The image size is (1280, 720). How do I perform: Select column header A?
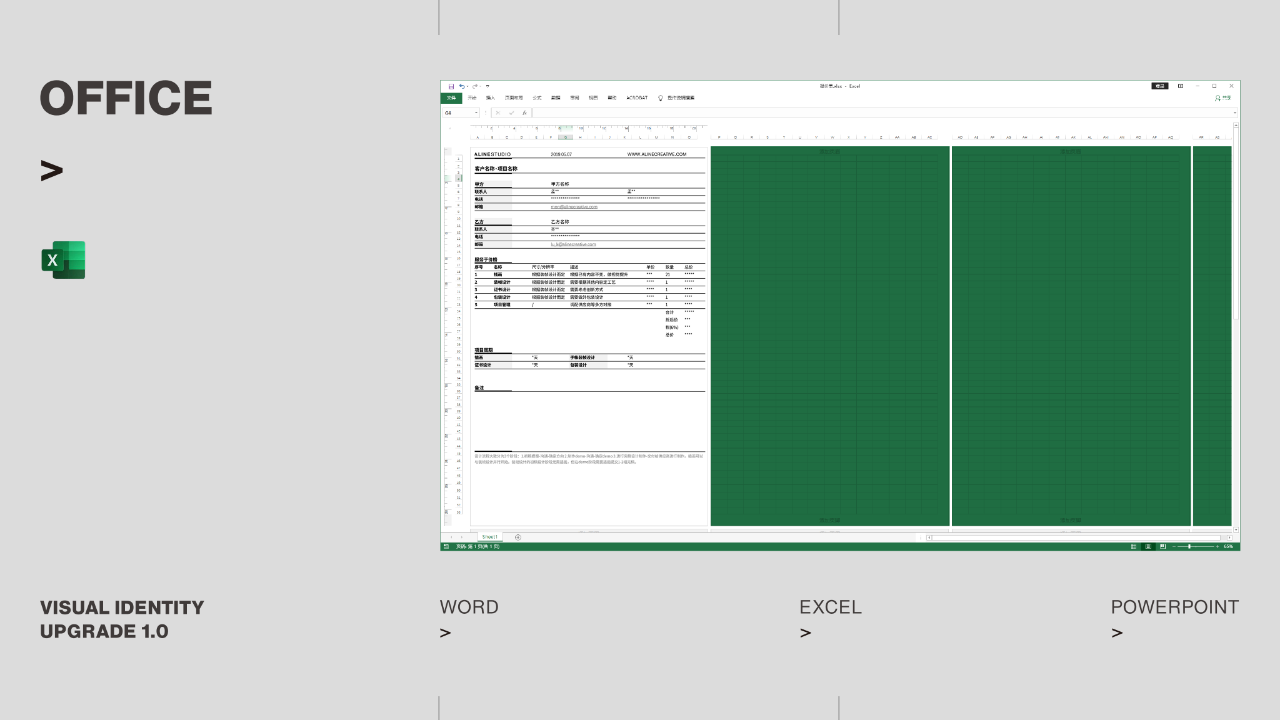point(478,137)
